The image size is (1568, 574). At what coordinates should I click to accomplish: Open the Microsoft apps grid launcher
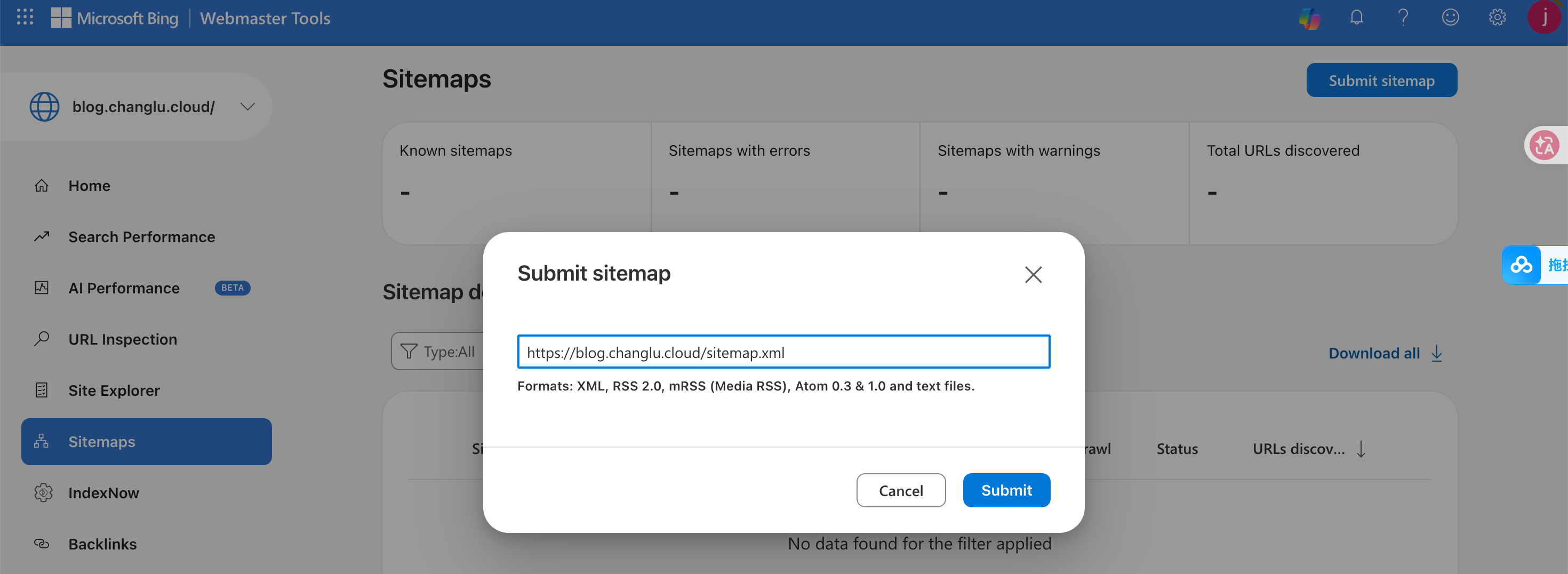click(x=25, y=17)
